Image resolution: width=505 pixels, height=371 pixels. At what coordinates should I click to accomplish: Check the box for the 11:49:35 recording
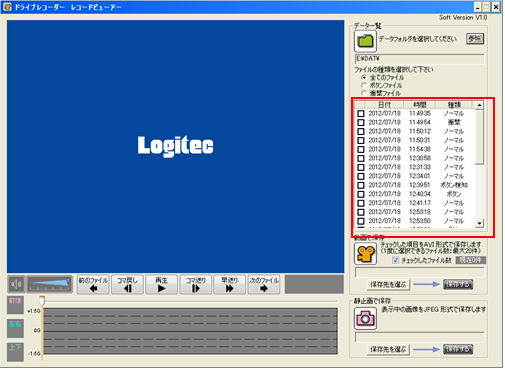pos(361,113)
